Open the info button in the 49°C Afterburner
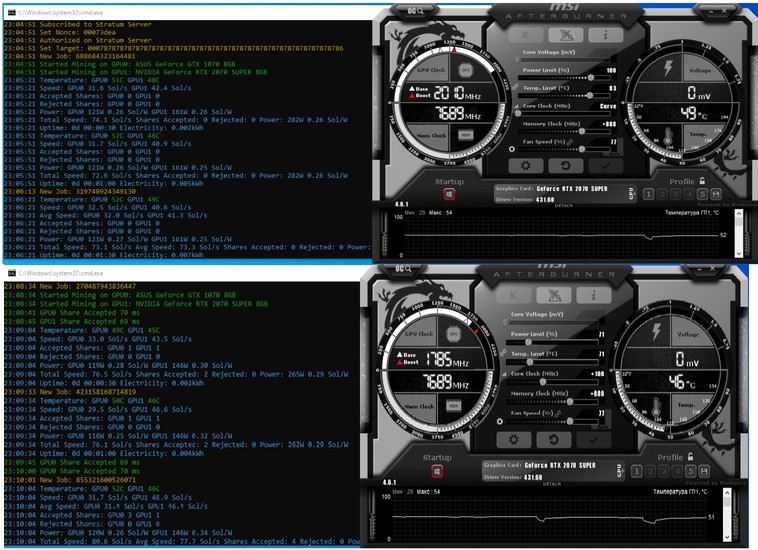Image resolution: width=758 pixels, height=550 pixels. pos(605,35)
